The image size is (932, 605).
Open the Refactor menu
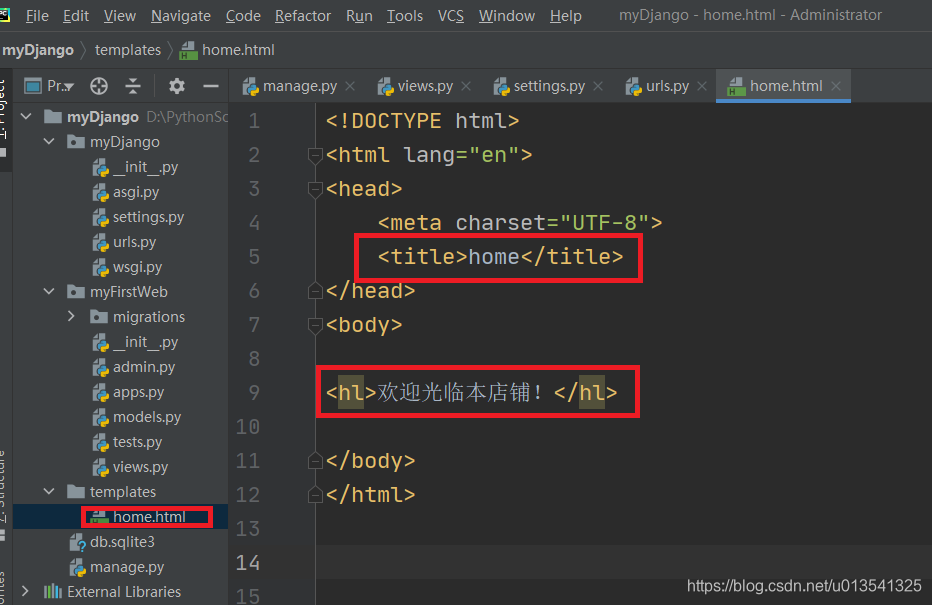pos(303,16)
